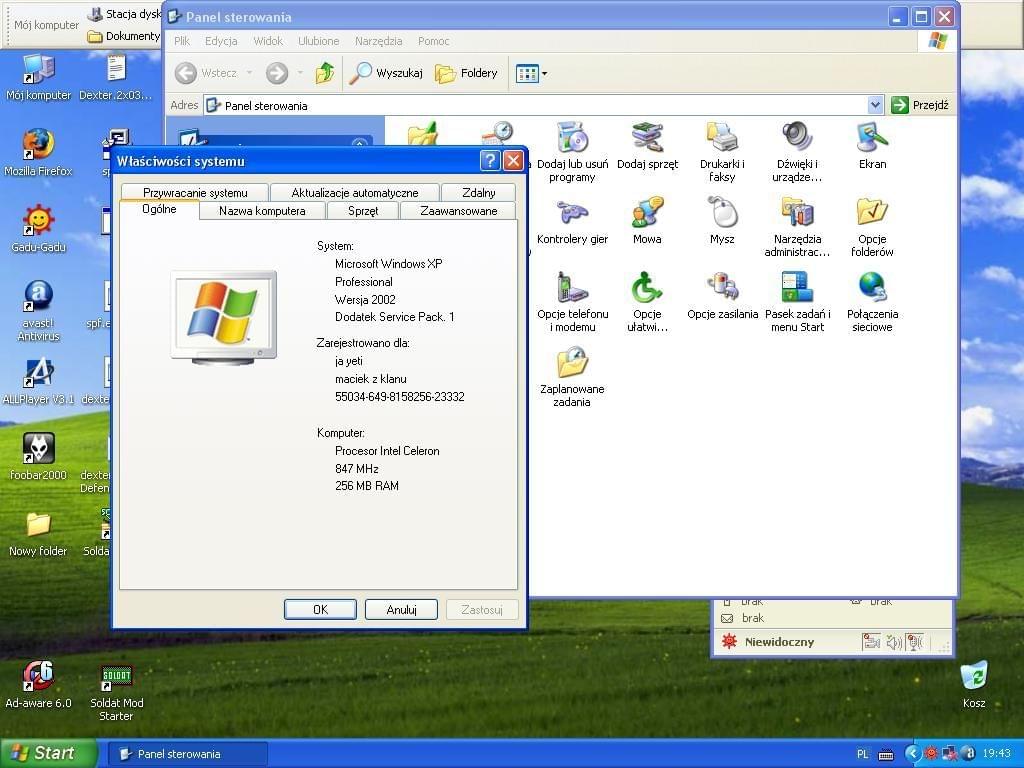1024x768 pixels.
Task: Expand the Niewidoczny status selector
Action: 778,642
